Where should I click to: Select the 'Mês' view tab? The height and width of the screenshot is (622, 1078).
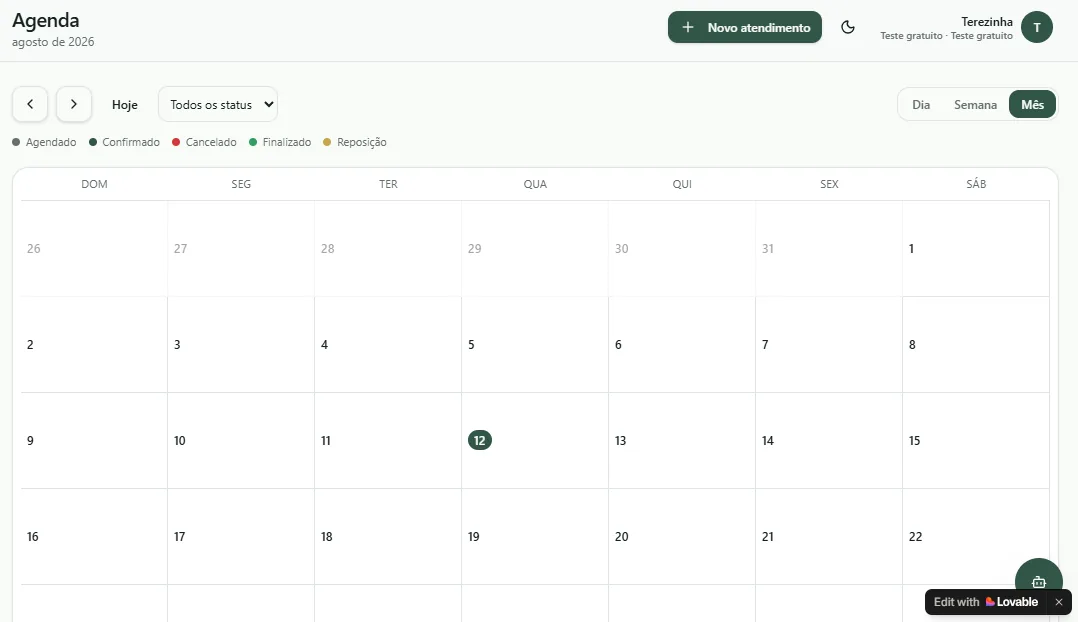click(1032, 104)
